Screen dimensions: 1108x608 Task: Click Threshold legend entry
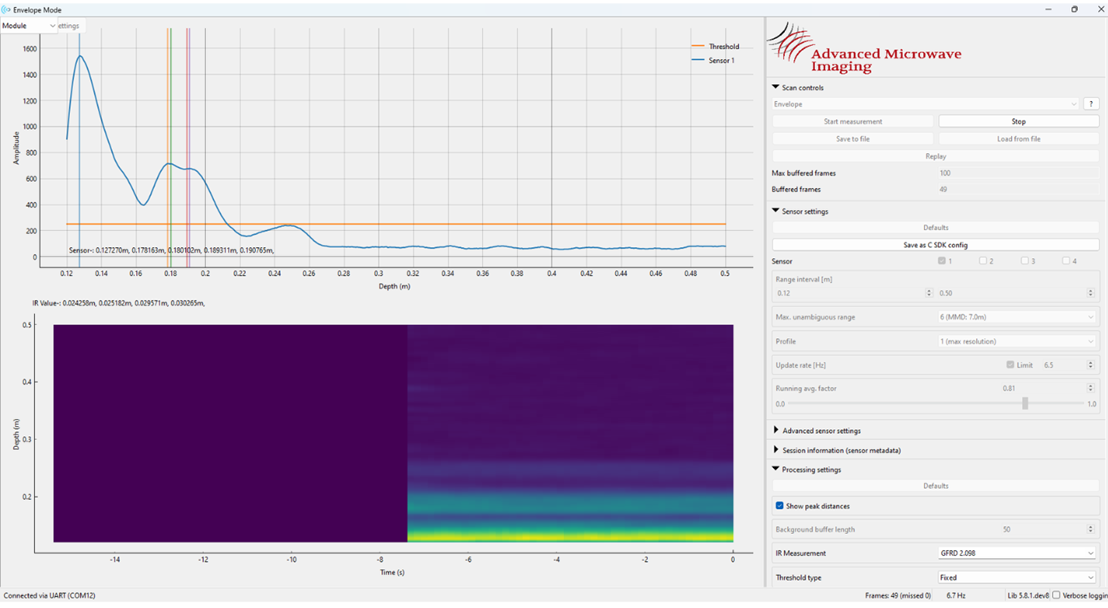(x=715, y=47)
